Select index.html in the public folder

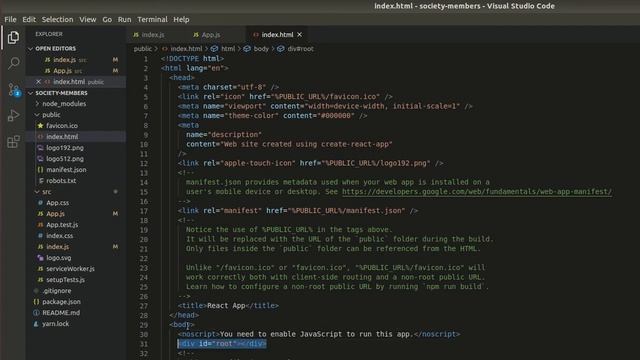tap(62, 137)
